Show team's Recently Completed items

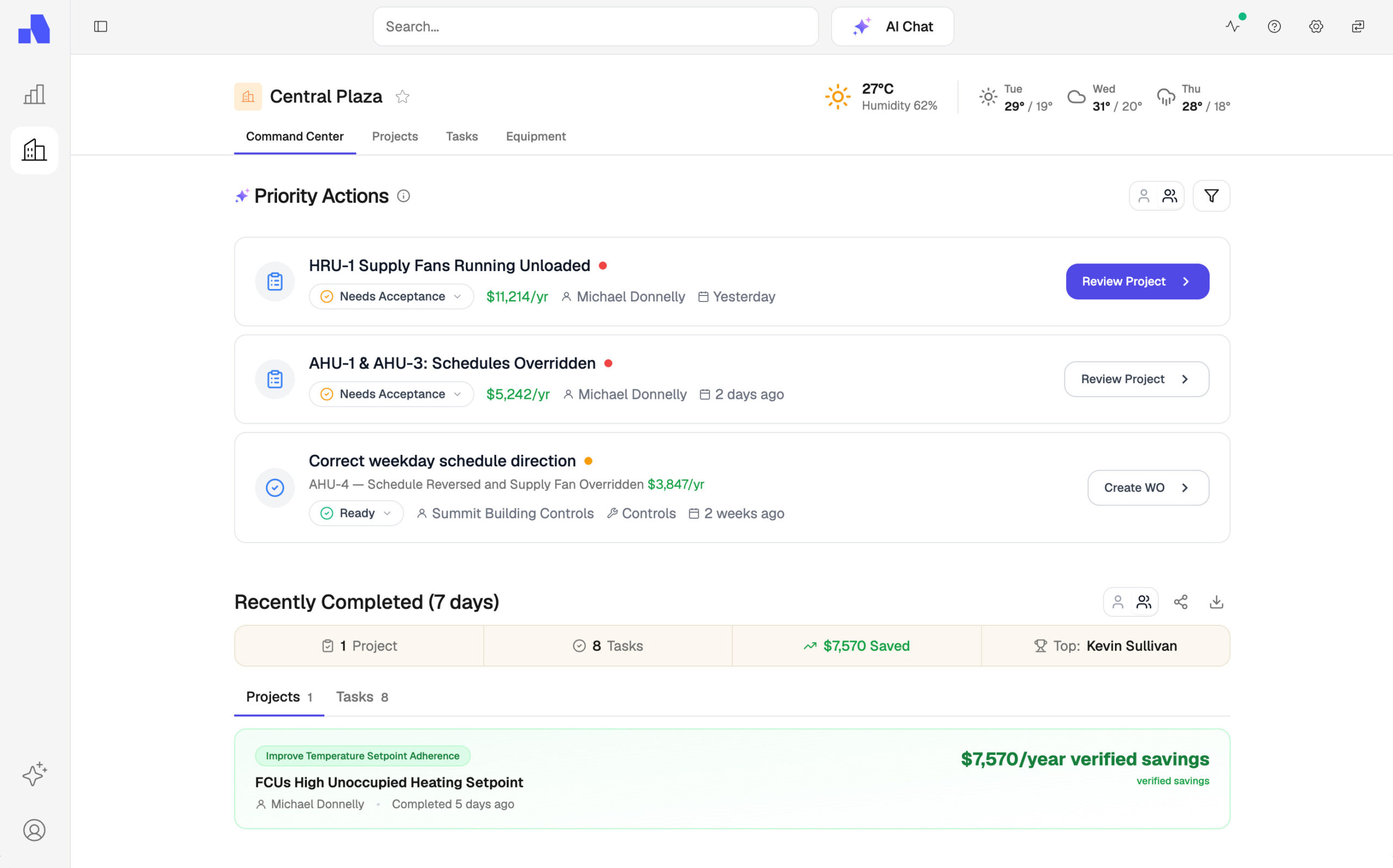[1144, 602]
